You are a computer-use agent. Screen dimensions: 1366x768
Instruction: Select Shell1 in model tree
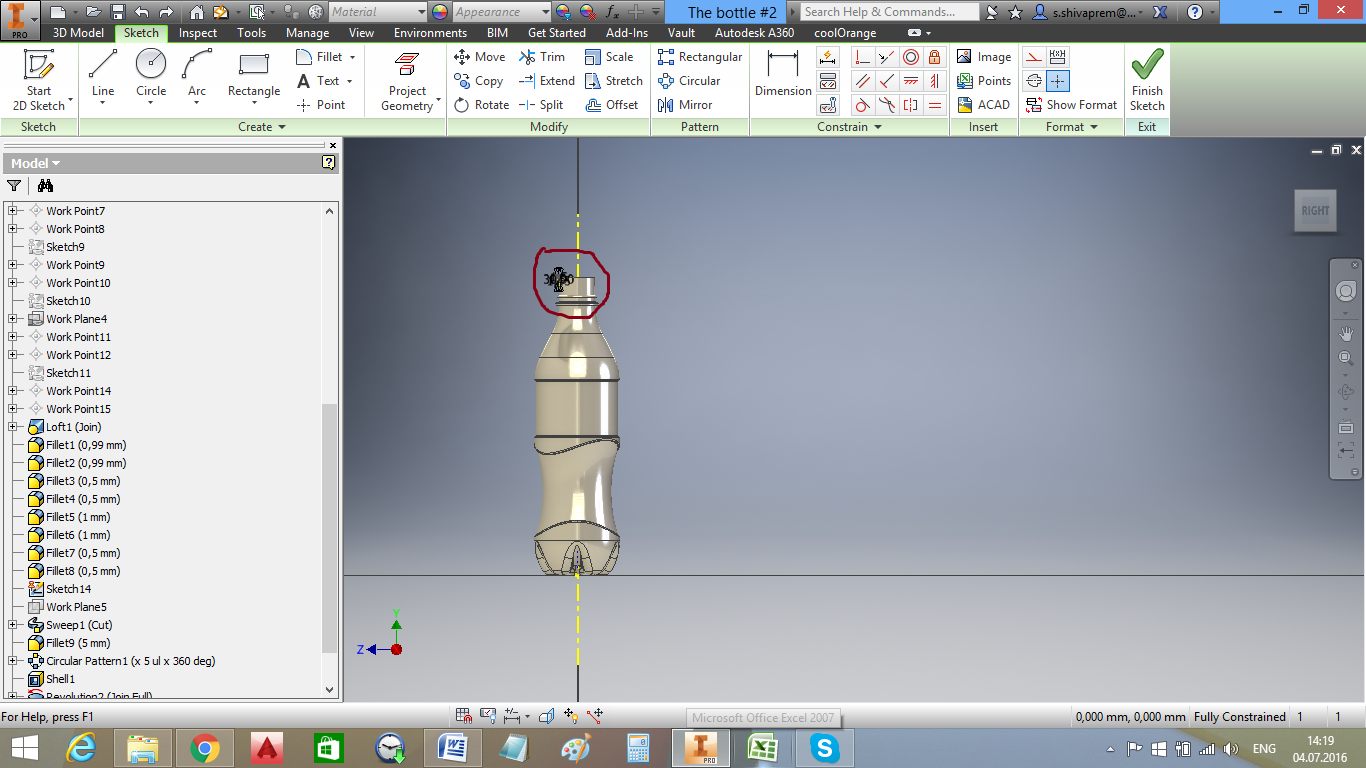(x=60, y=679)
